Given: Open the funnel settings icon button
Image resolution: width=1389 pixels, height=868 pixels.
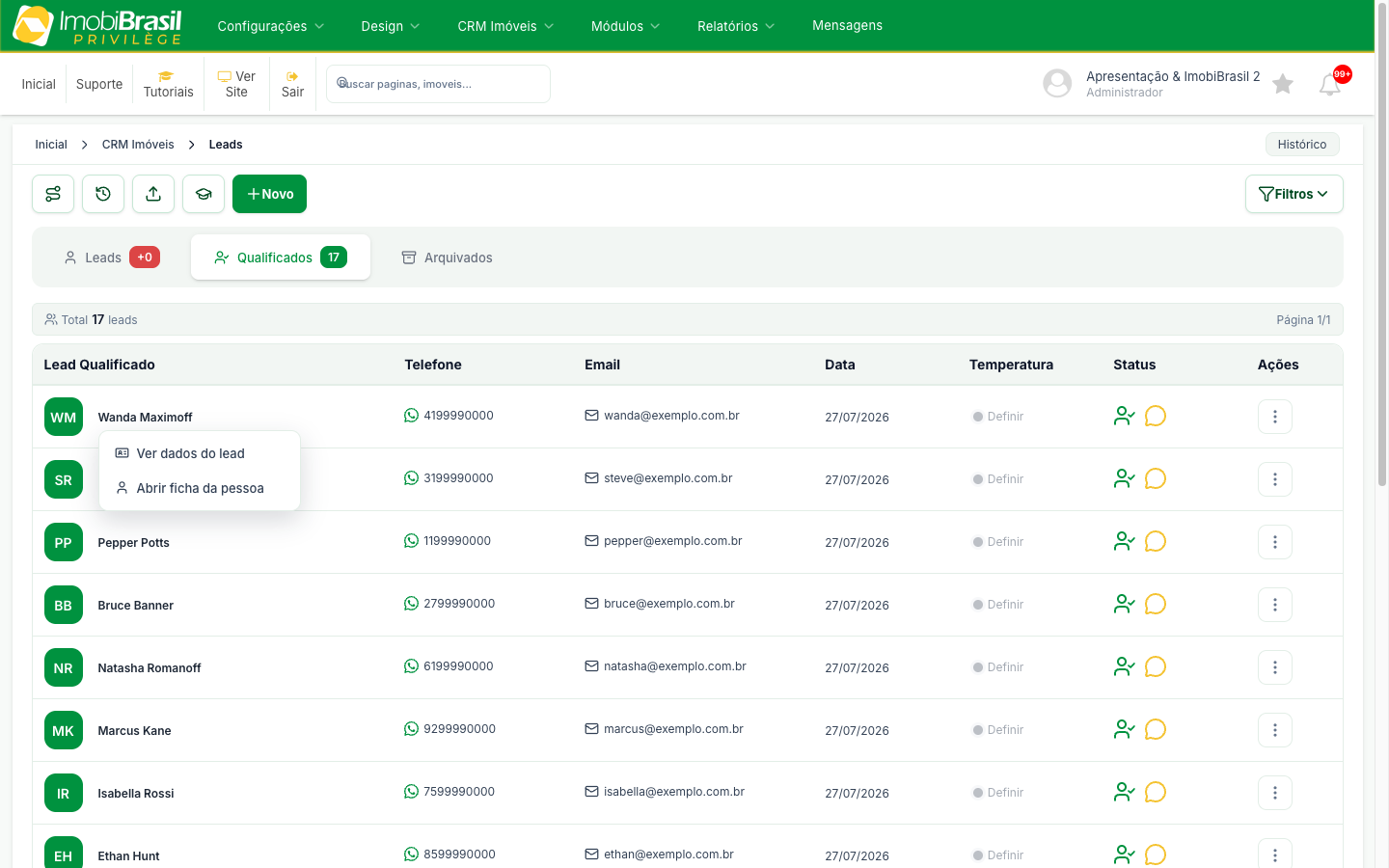Looking at the screenshot, I should pos(53,194).
